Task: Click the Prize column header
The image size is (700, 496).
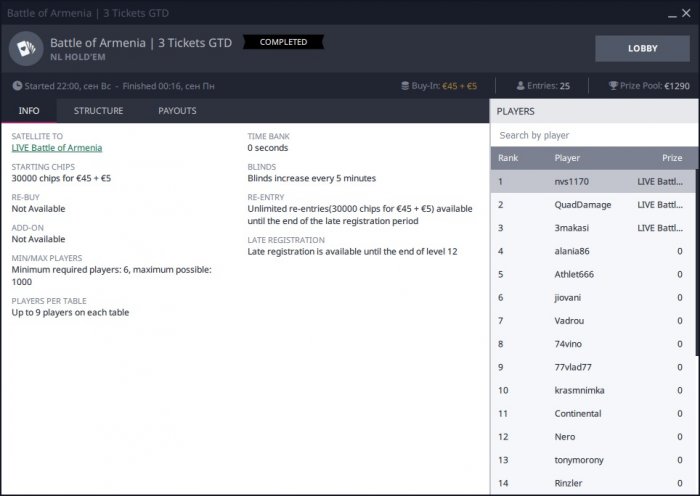Action: point(671,158)
